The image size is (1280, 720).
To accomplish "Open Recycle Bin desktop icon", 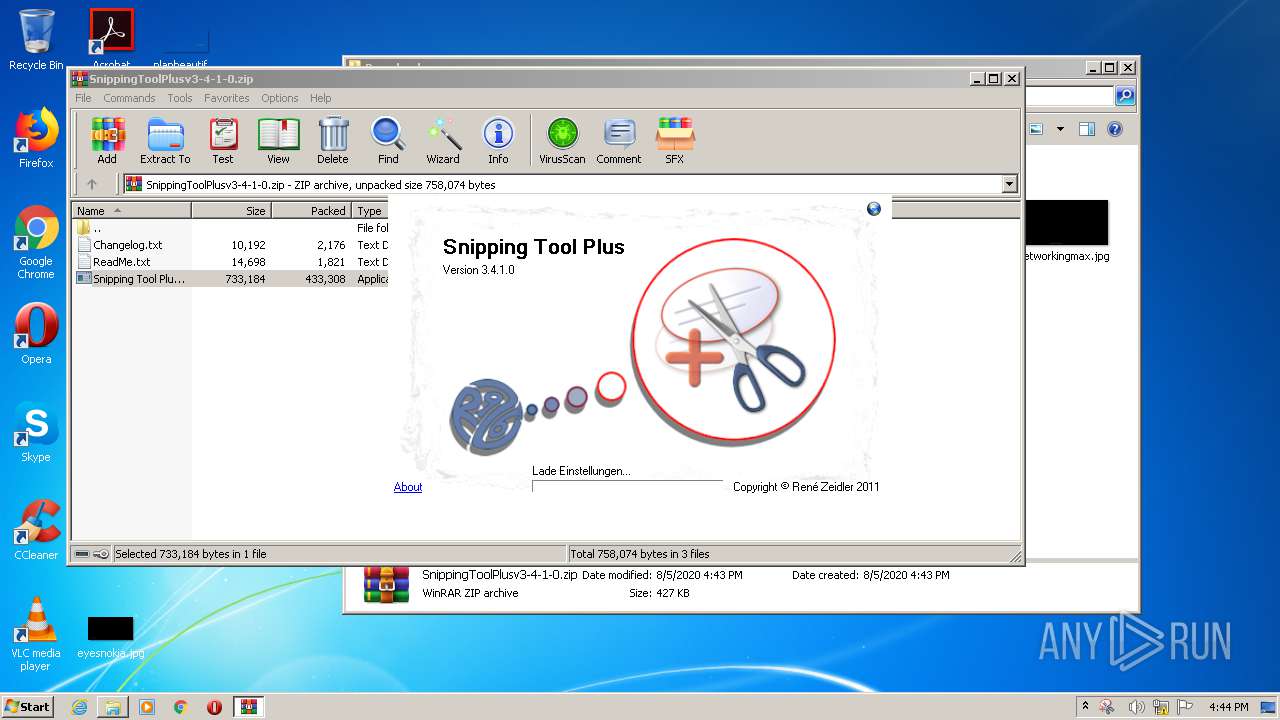I will pyautogui.click(x=36, y=40).
